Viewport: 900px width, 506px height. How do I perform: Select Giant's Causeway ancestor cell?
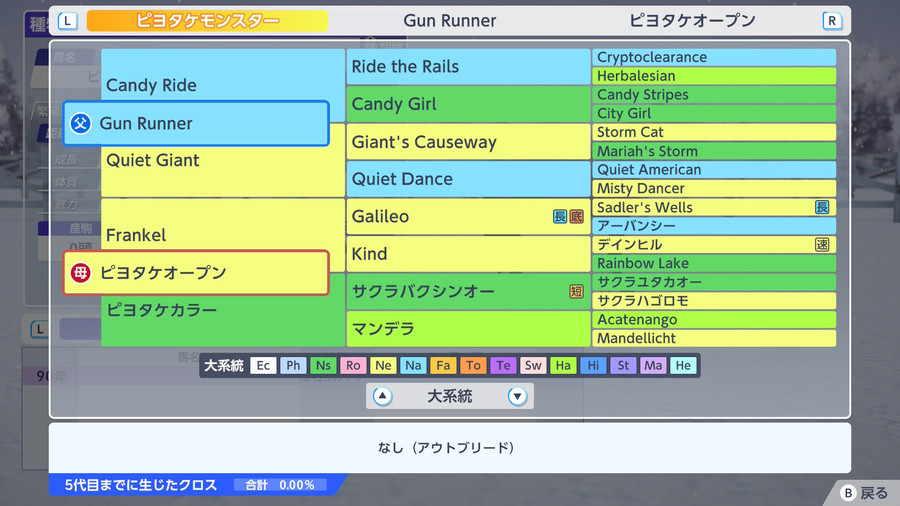pyautogui.click(x=468, y=142)
